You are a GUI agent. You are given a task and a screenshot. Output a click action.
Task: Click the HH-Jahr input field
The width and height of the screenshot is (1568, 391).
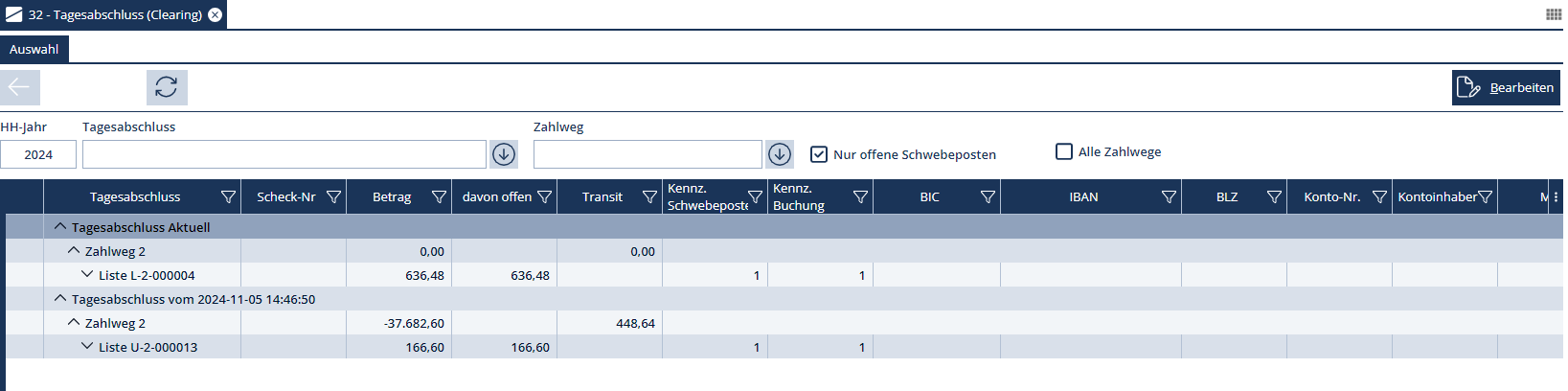point(38,154)
